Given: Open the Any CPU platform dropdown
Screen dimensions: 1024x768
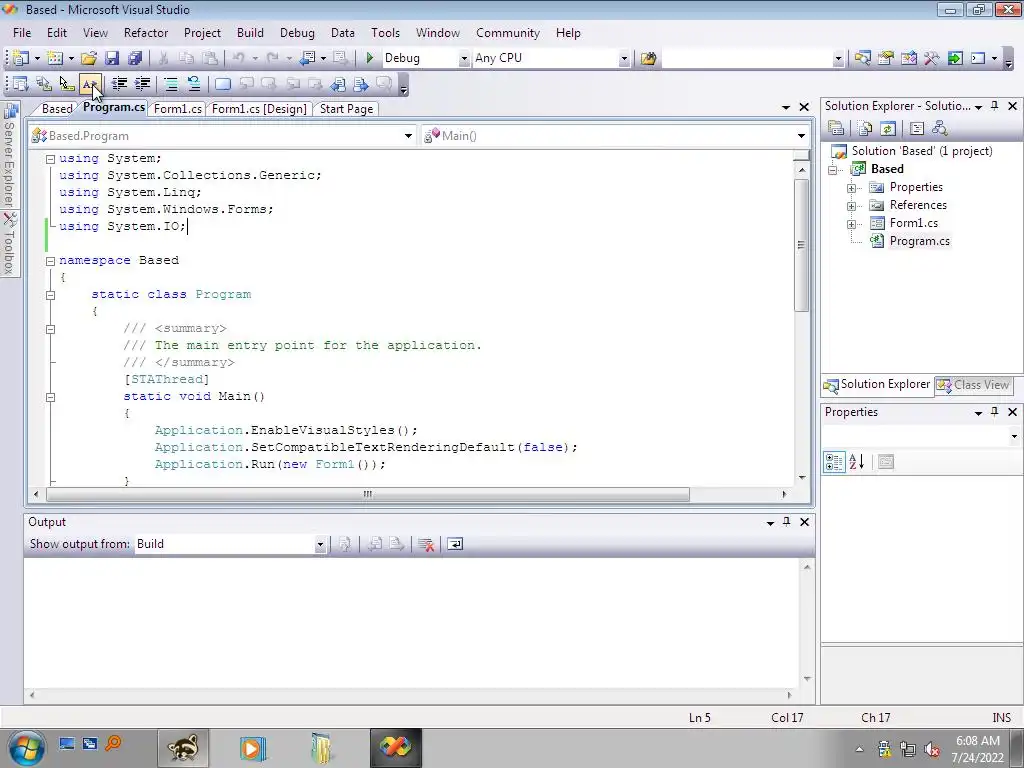Looking at the screenshot, I should [x=624, y=59].
